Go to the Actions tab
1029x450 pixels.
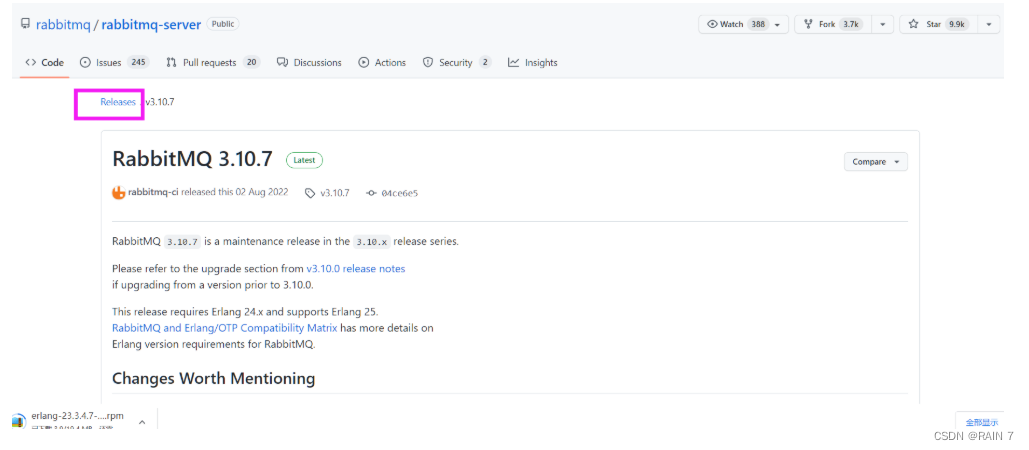point(382,62)
